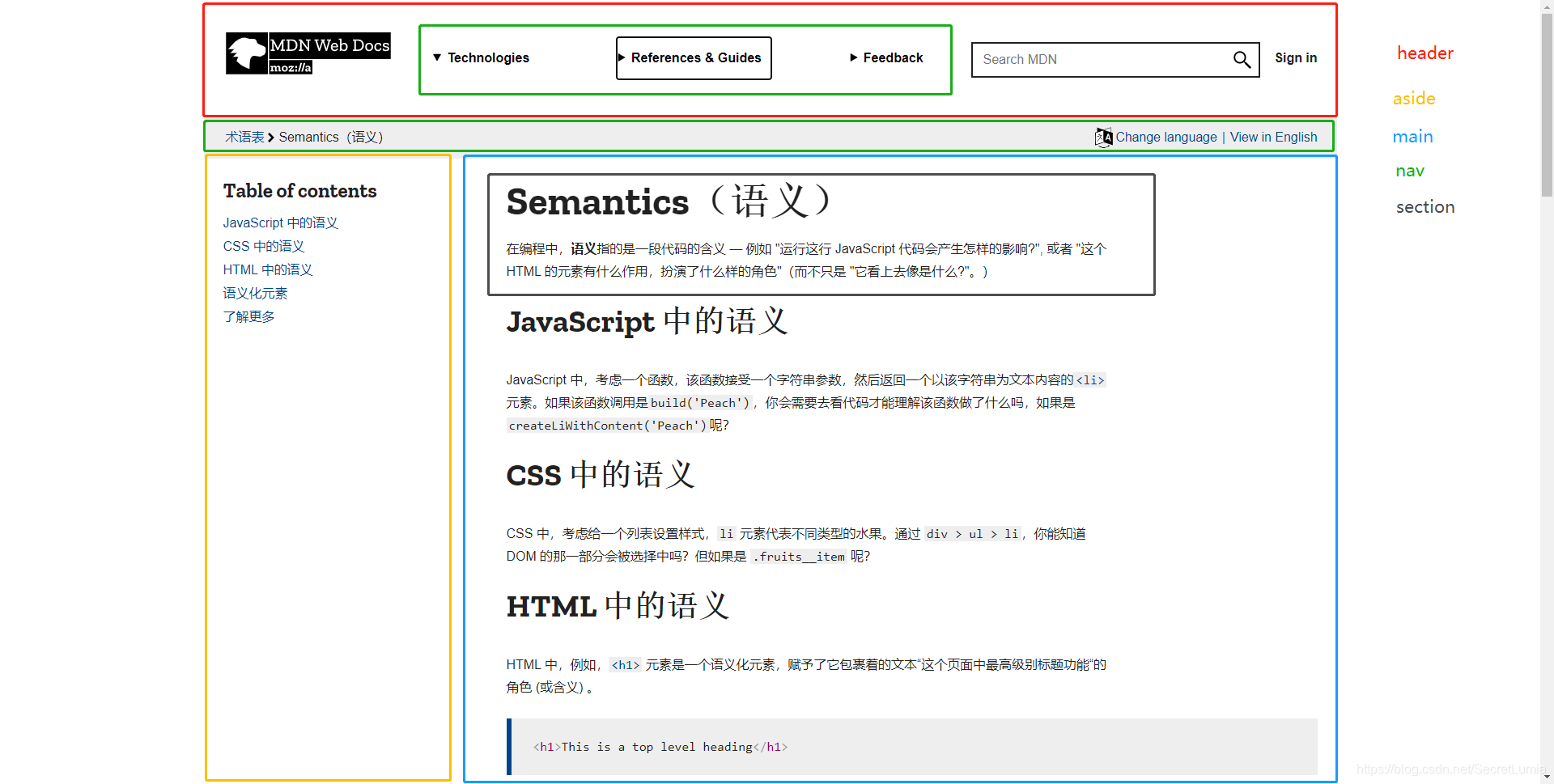The width and height of the screenshot is (1554, 784).
Task: Expand the Technologies menu arrow
Action: tap(437, 57)
